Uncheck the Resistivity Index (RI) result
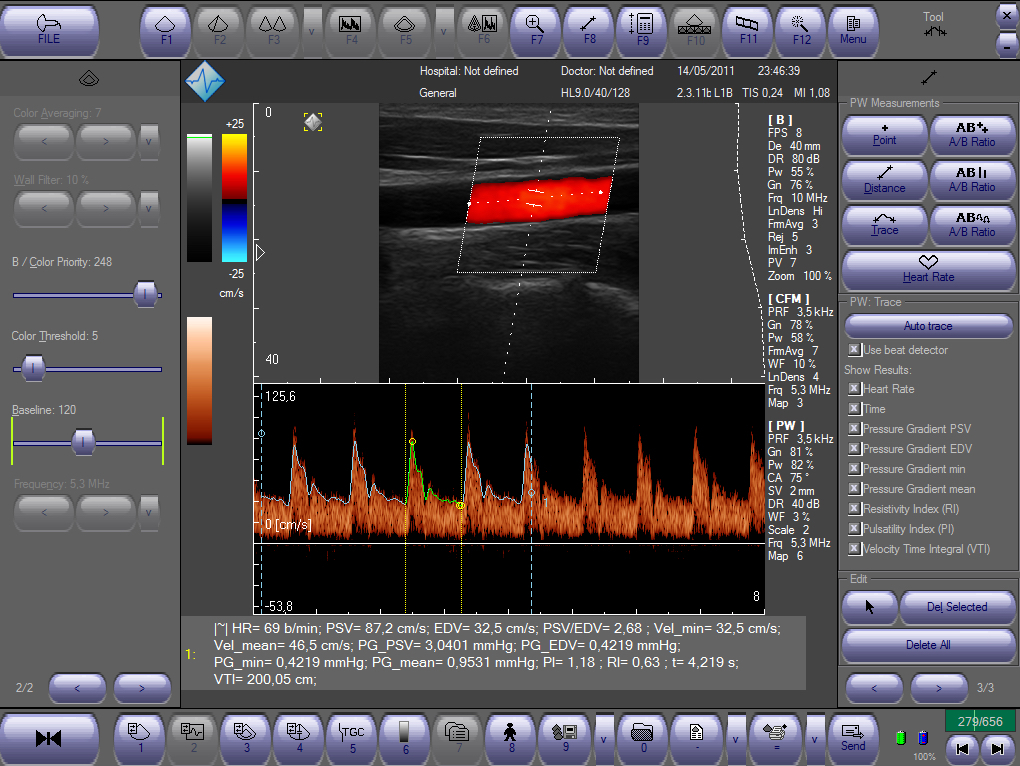The image size is (1020, 766). 854,509
